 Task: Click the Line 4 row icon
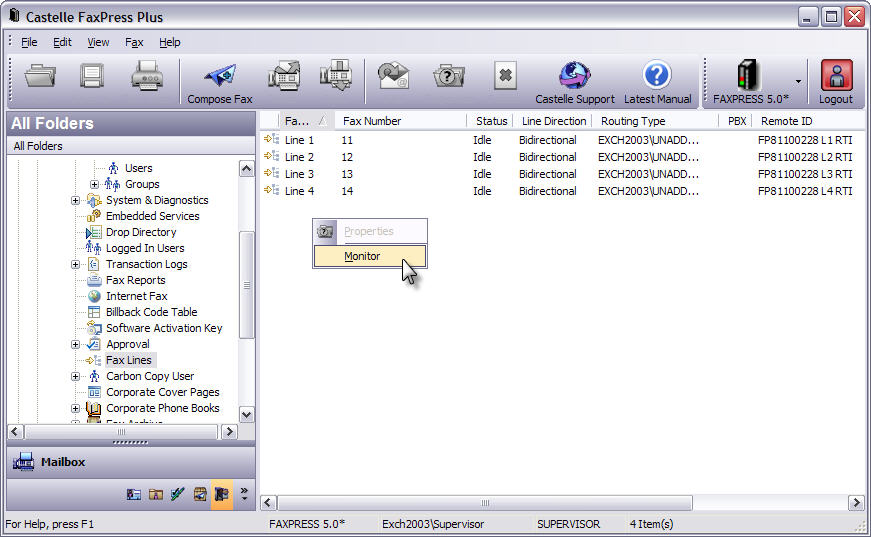272,190
